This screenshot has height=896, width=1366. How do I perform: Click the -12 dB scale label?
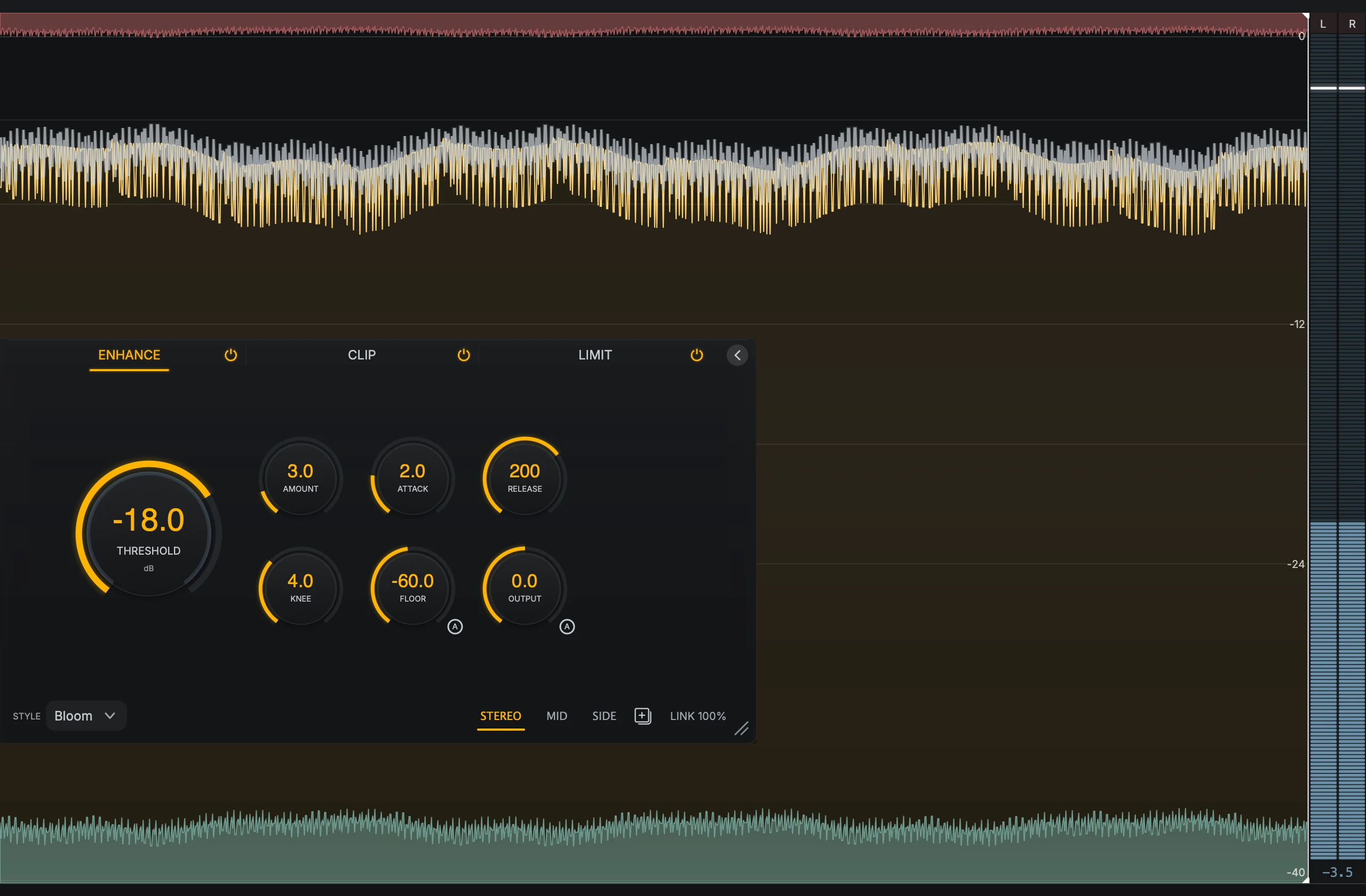coord(1297,324)
